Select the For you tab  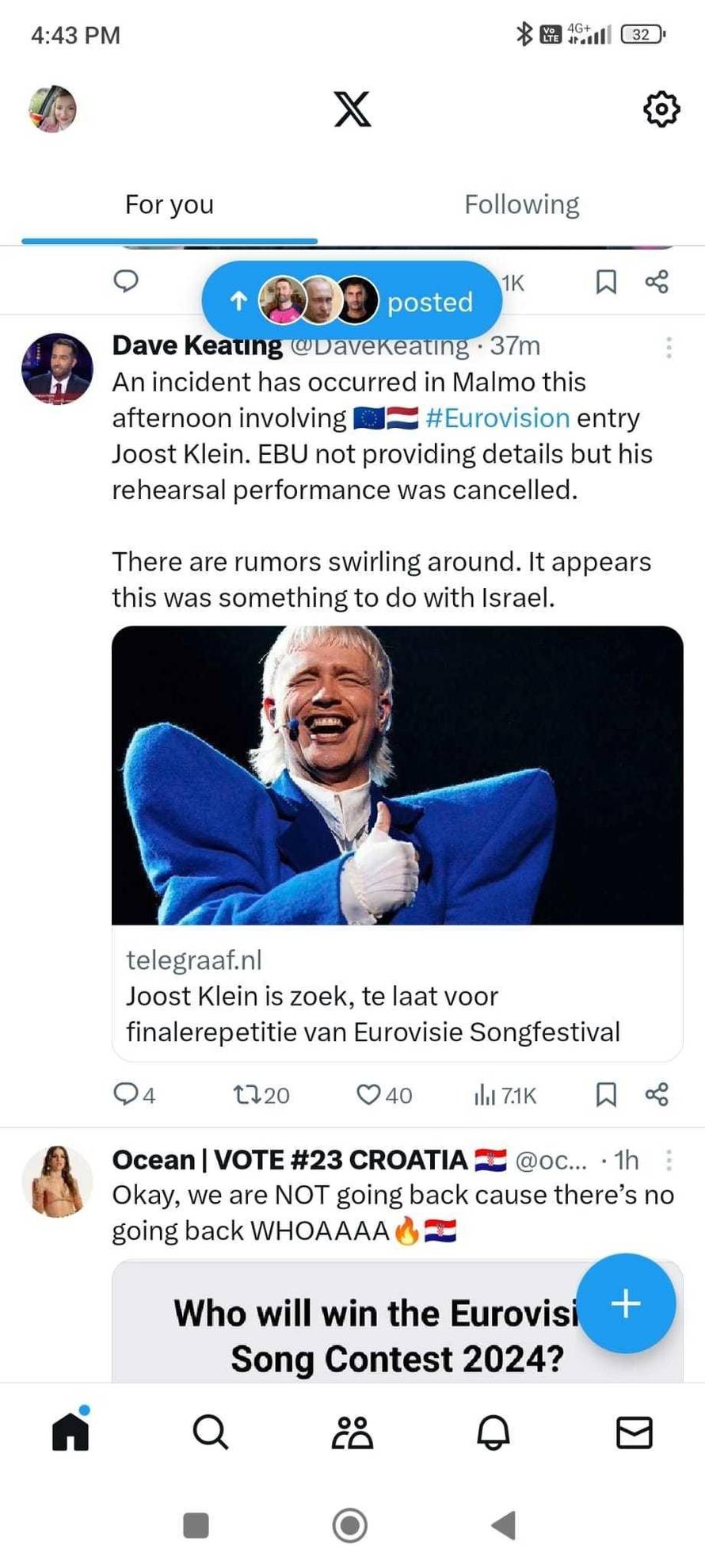(170, 204)
